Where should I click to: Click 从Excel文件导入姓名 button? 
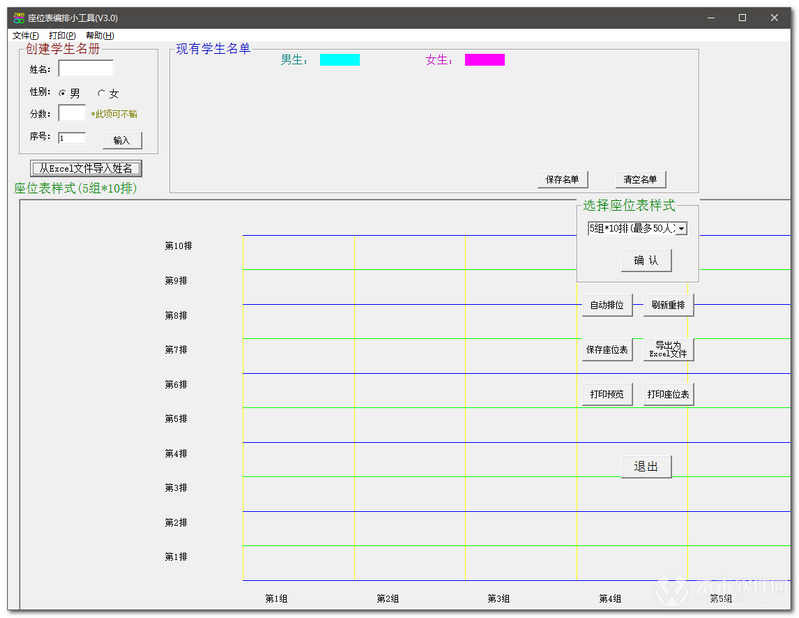point(86,168)
